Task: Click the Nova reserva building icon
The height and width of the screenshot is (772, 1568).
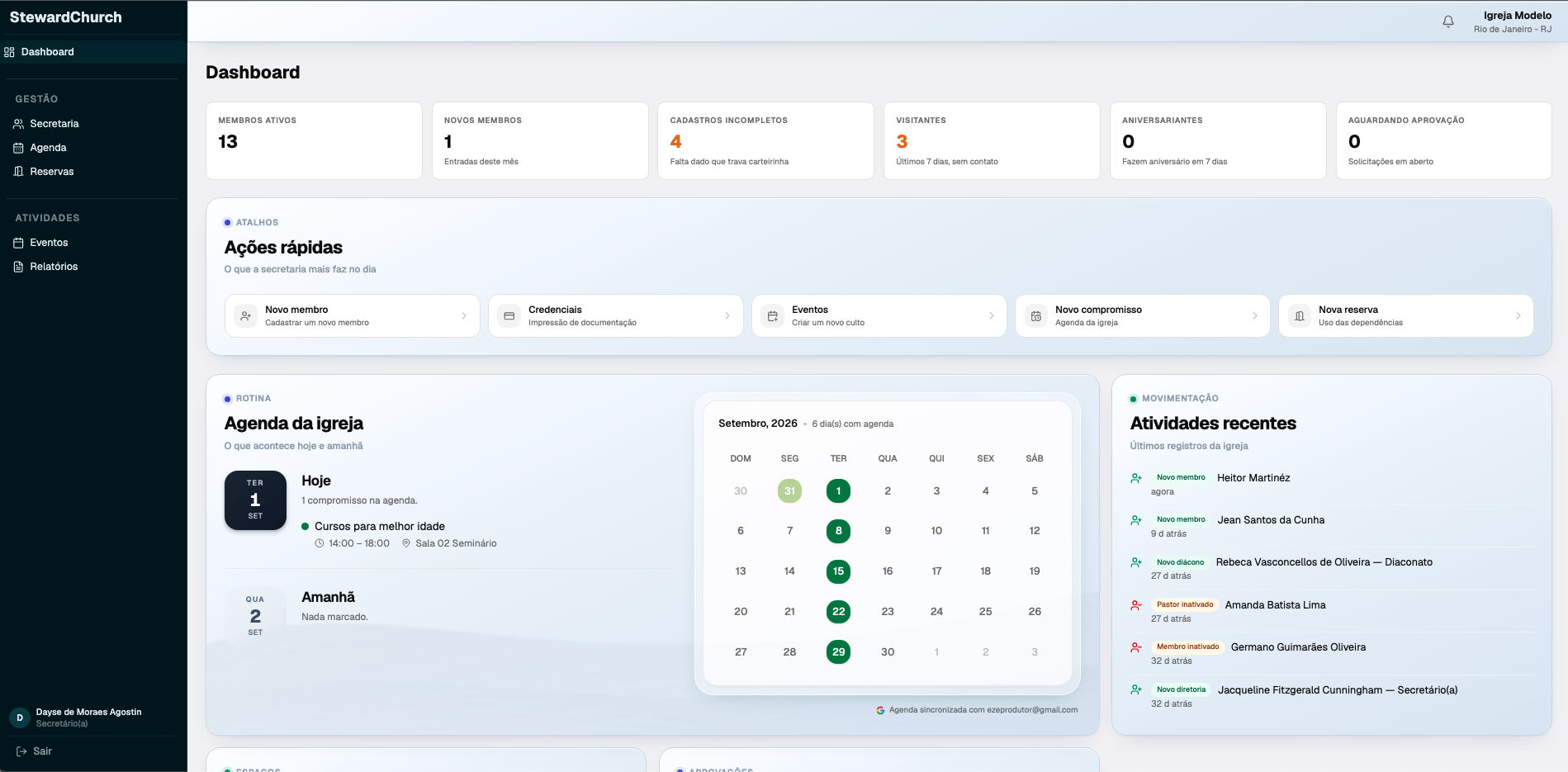Action: coord(1299,316)
